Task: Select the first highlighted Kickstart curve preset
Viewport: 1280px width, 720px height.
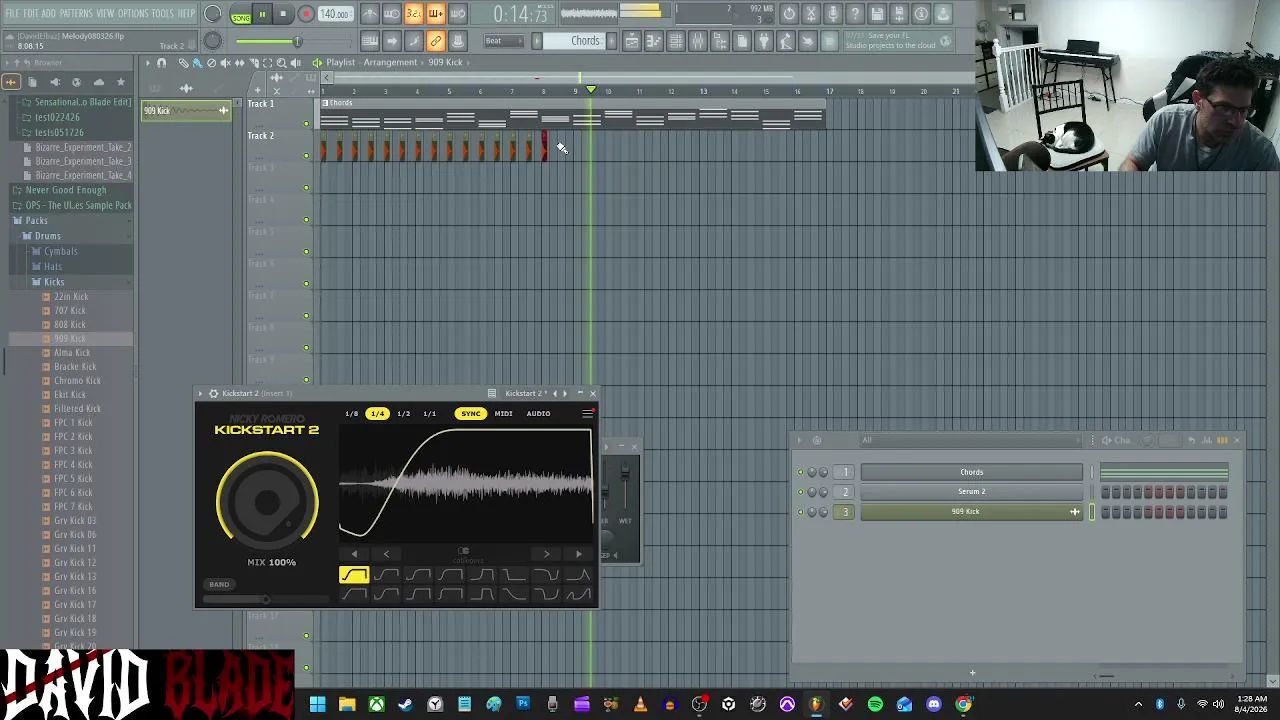Action: tap(353, 575)
